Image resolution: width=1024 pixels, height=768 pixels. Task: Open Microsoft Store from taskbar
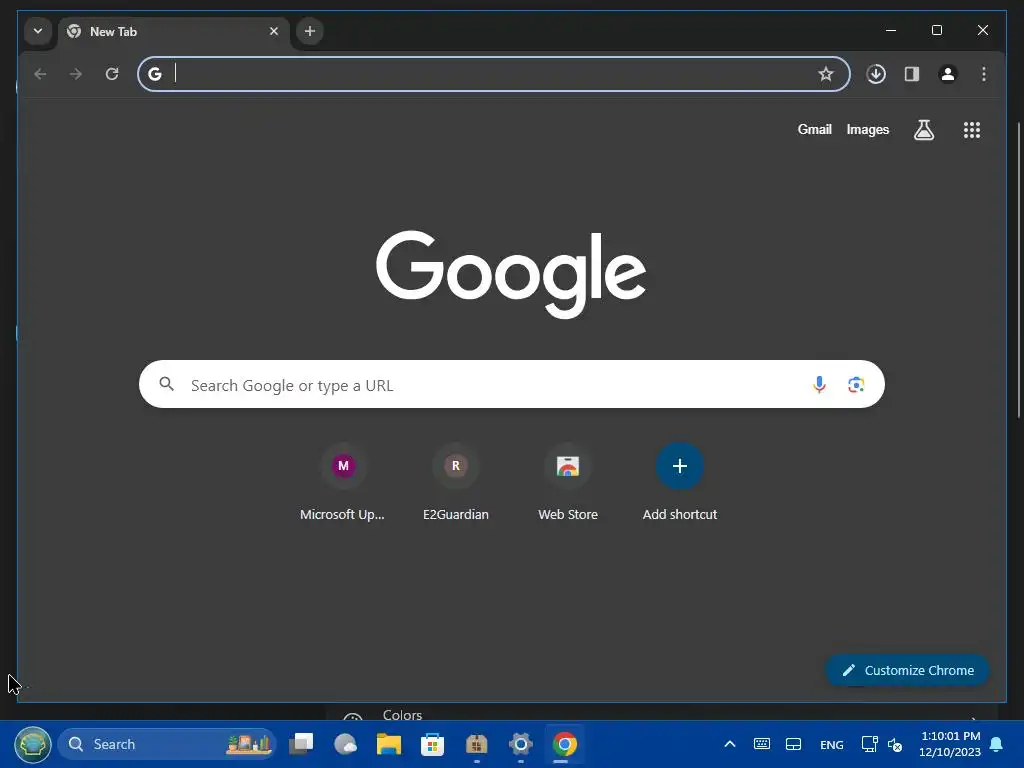(x=432, y=744)
